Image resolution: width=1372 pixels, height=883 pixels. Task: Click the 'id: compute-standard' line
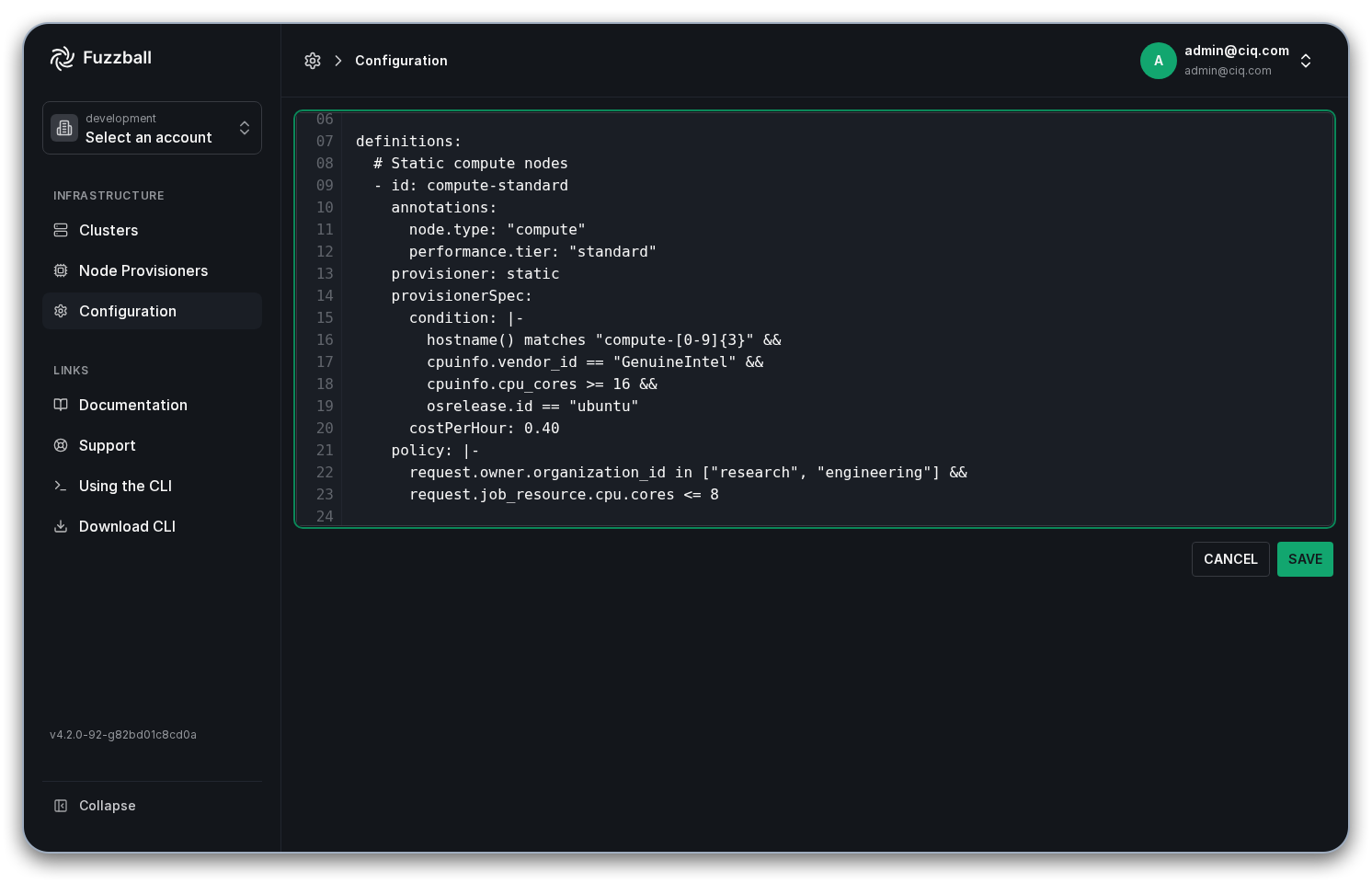[471, 185]
